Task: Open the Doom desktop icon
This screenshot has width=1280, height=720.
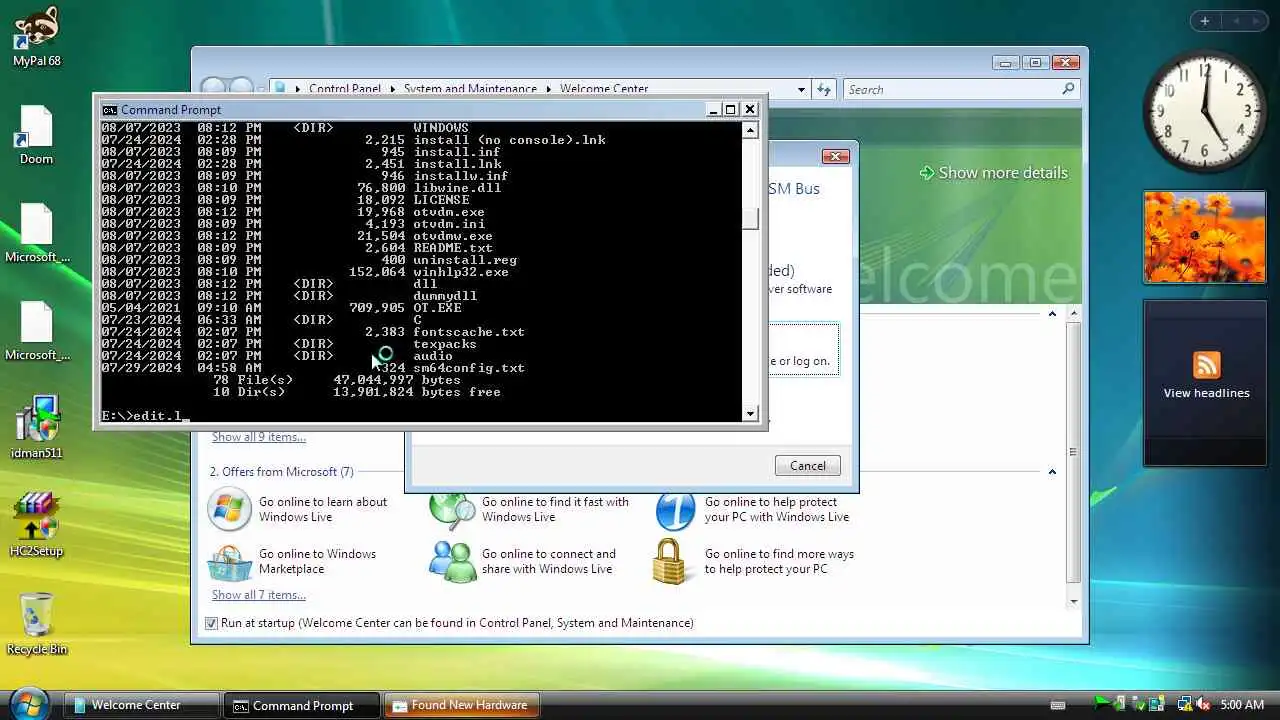Action: pyautogui.click(x=36, y=135)
